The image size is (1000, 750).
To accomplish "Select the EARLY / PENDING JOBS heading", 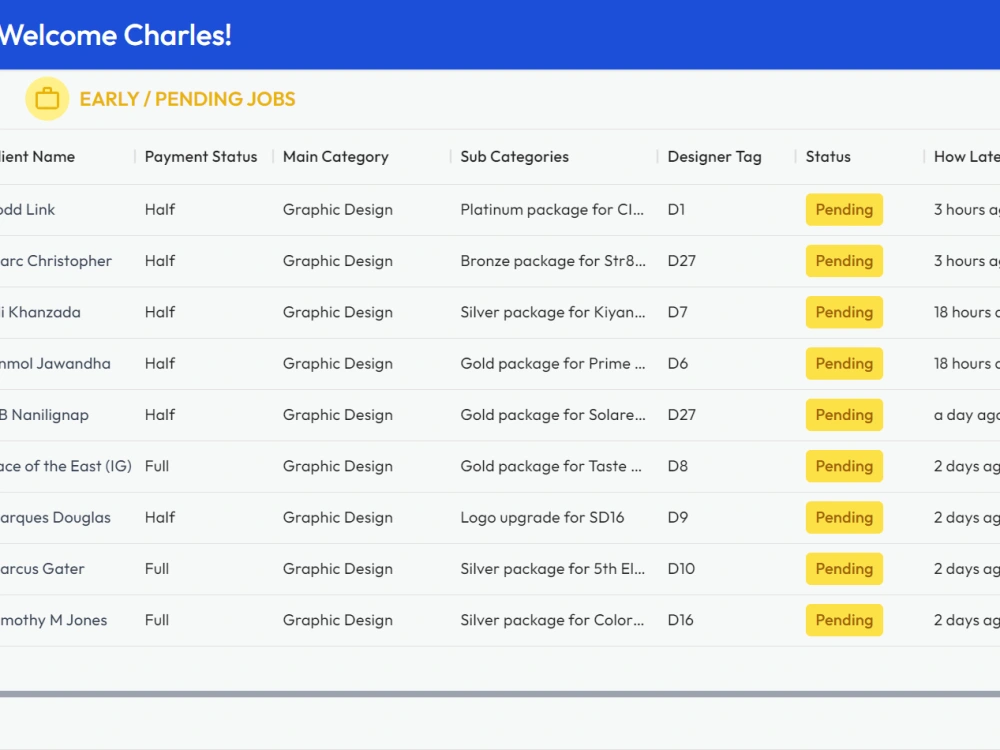I will [188, 99].
